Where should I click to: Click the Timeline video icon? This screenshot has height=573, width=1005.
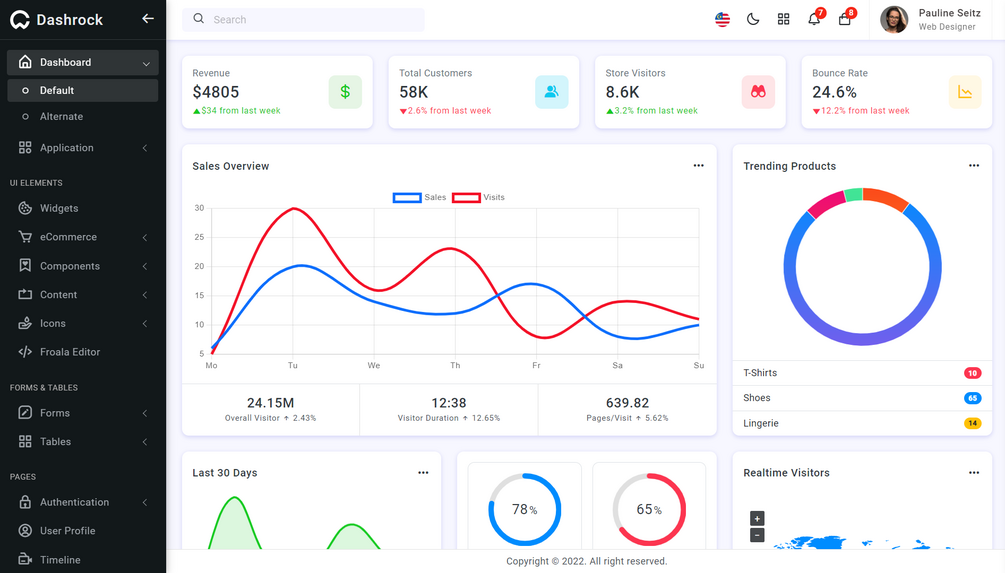pyautogui.click(x=25, y=559)
